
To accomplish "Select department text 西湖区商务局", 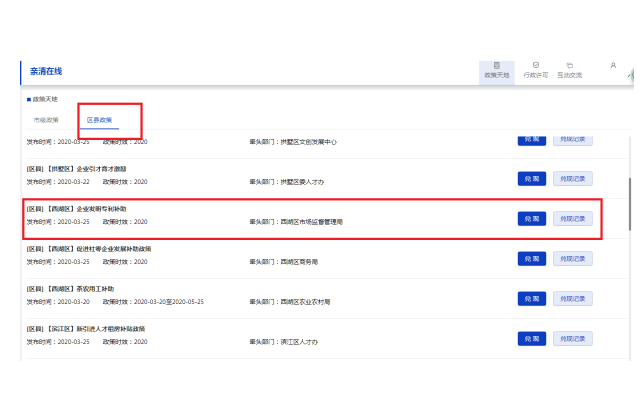I will 299,262.
